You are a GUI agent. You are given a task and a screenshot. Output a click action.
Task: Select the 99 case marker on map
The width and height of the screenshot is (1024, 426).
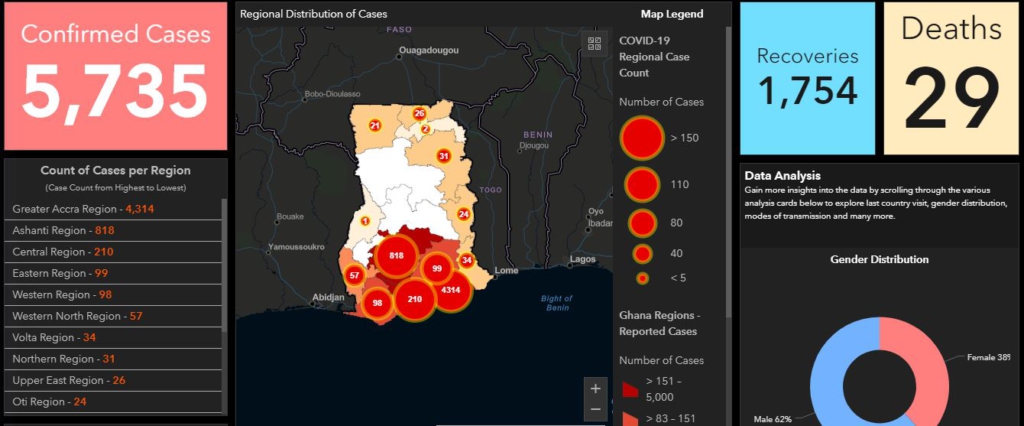pos(437,268)
